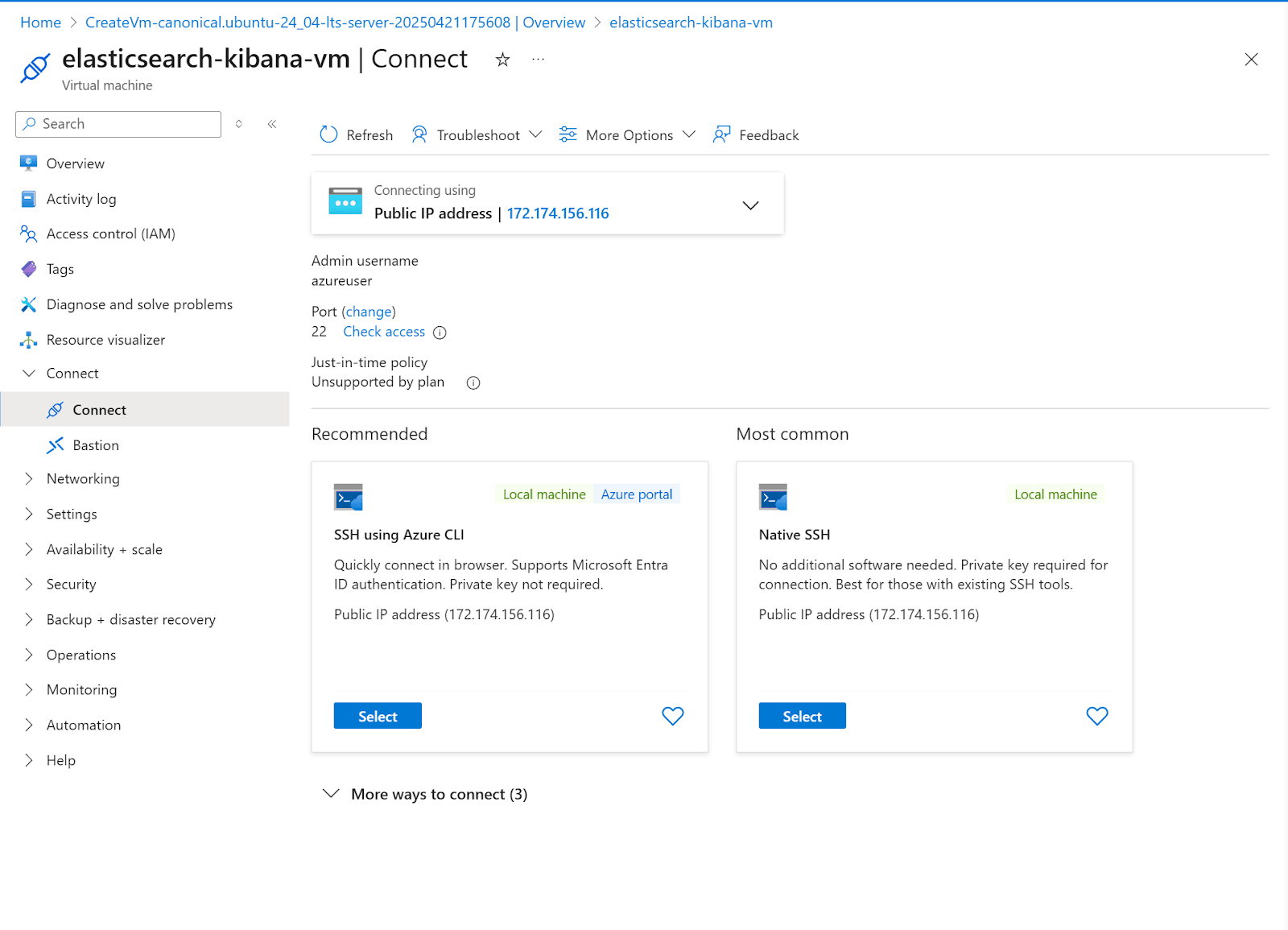Collapse the sidebar with the double chevron
Screen dimensions: 1288x930
point(271,124)
